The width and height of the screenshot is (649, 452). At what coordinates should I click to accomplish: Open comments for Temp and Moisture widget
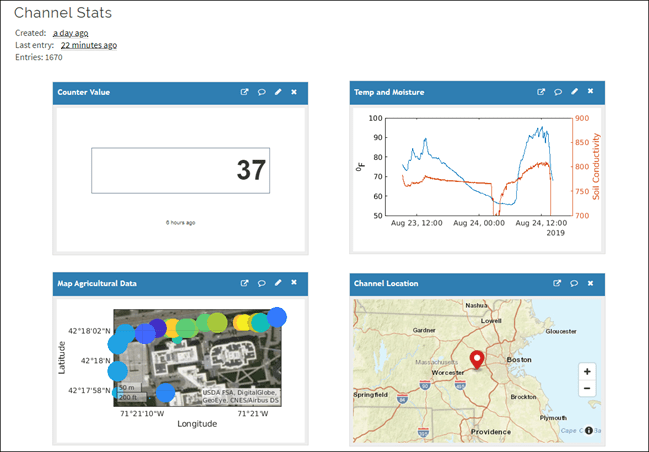[558, 92]
